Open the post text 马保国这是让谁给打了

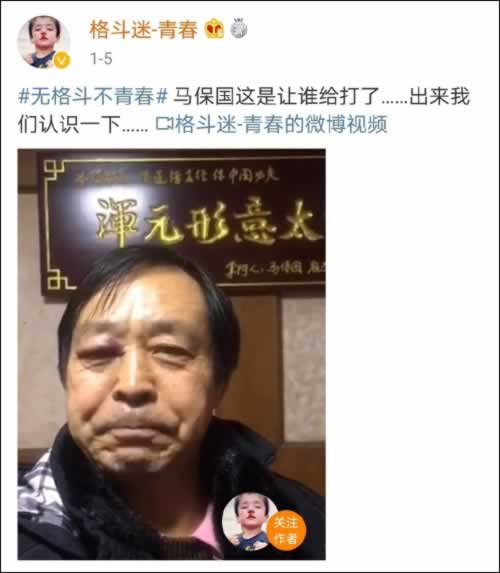click(276, 97)
